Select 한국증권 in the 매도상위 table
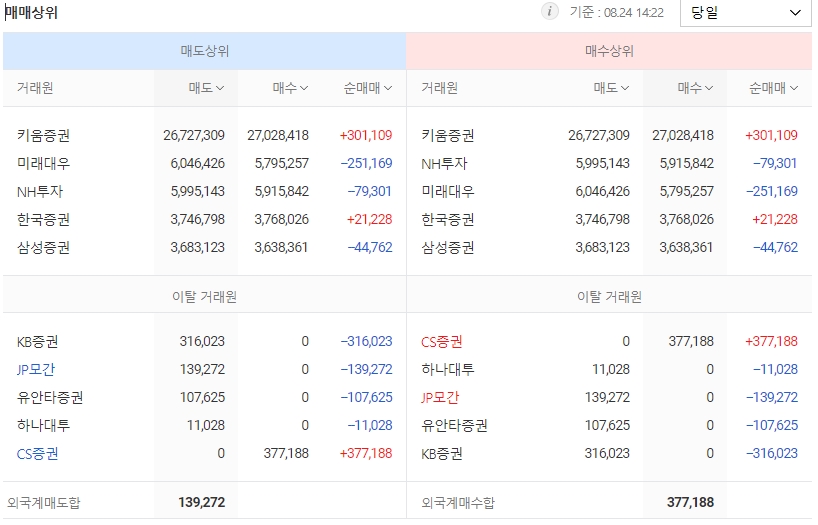818x525 pixels. tap(43, 220)
